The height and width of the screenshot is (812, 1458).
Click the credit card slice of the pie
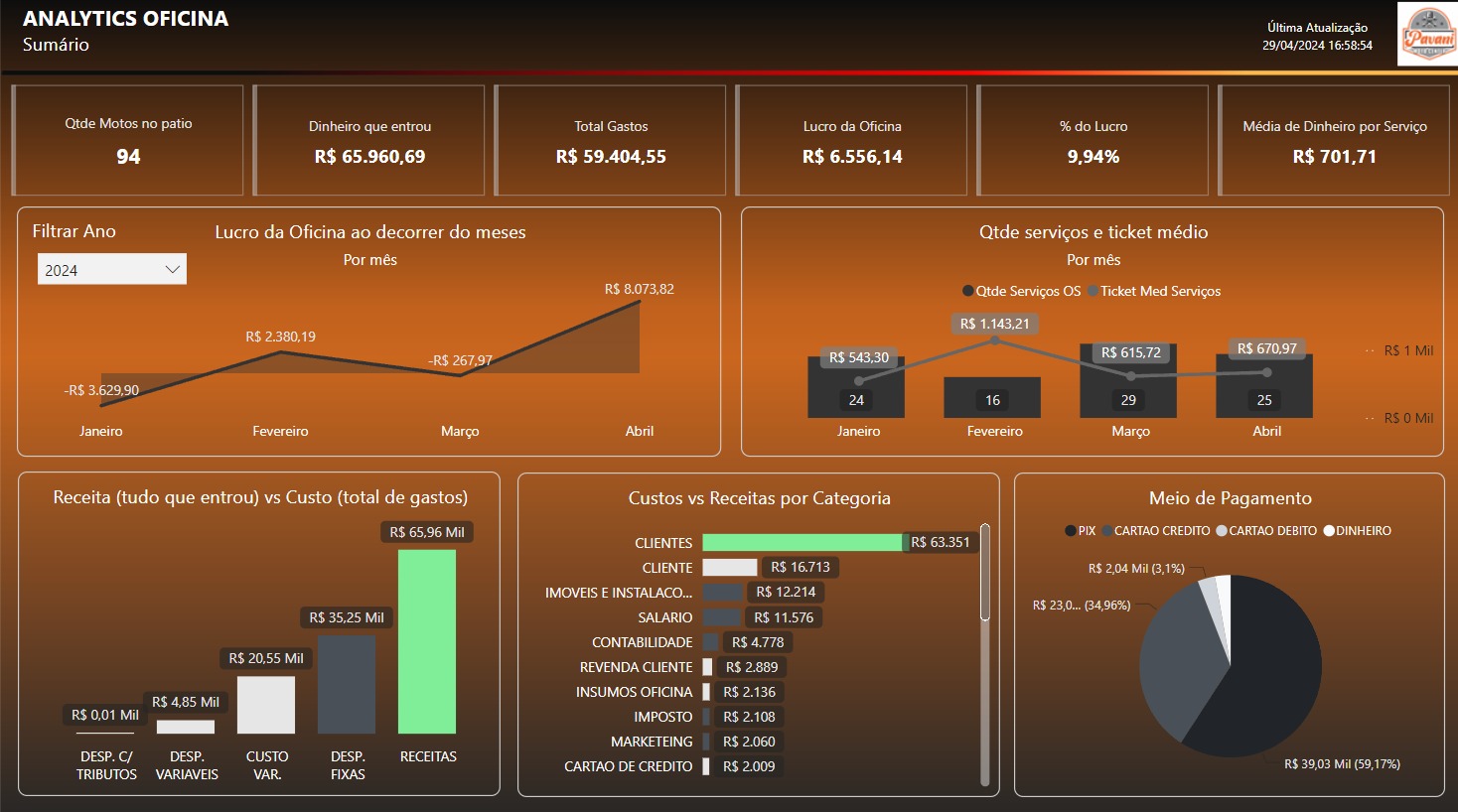(1182, 660)
